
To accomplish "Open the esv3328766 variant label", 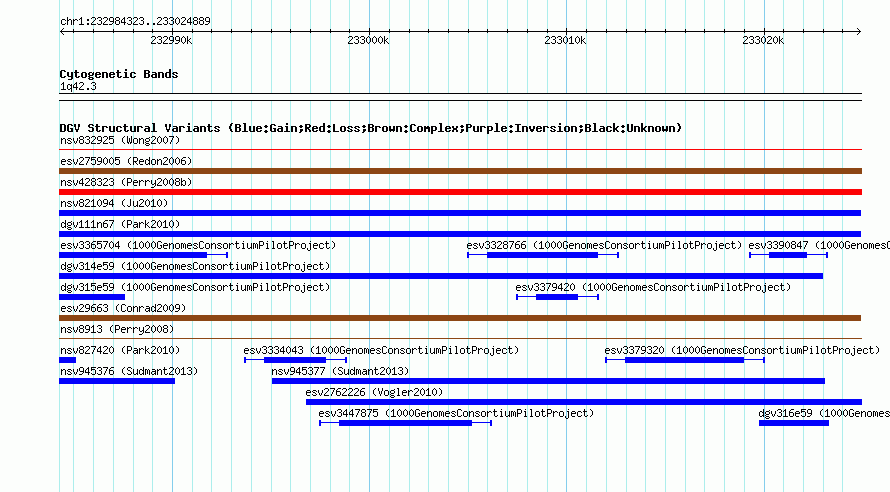I will click(x=604, y=245).
